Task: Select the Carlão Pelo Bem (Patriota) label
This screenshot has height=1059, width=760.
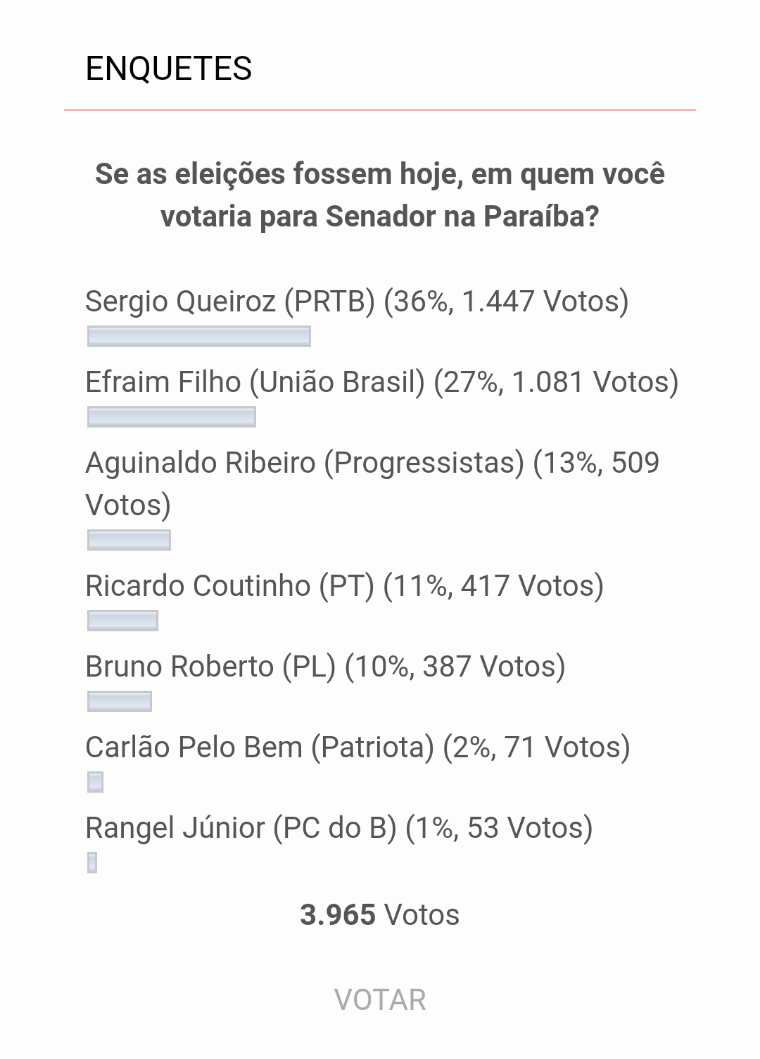Action: tap(357, 748)
